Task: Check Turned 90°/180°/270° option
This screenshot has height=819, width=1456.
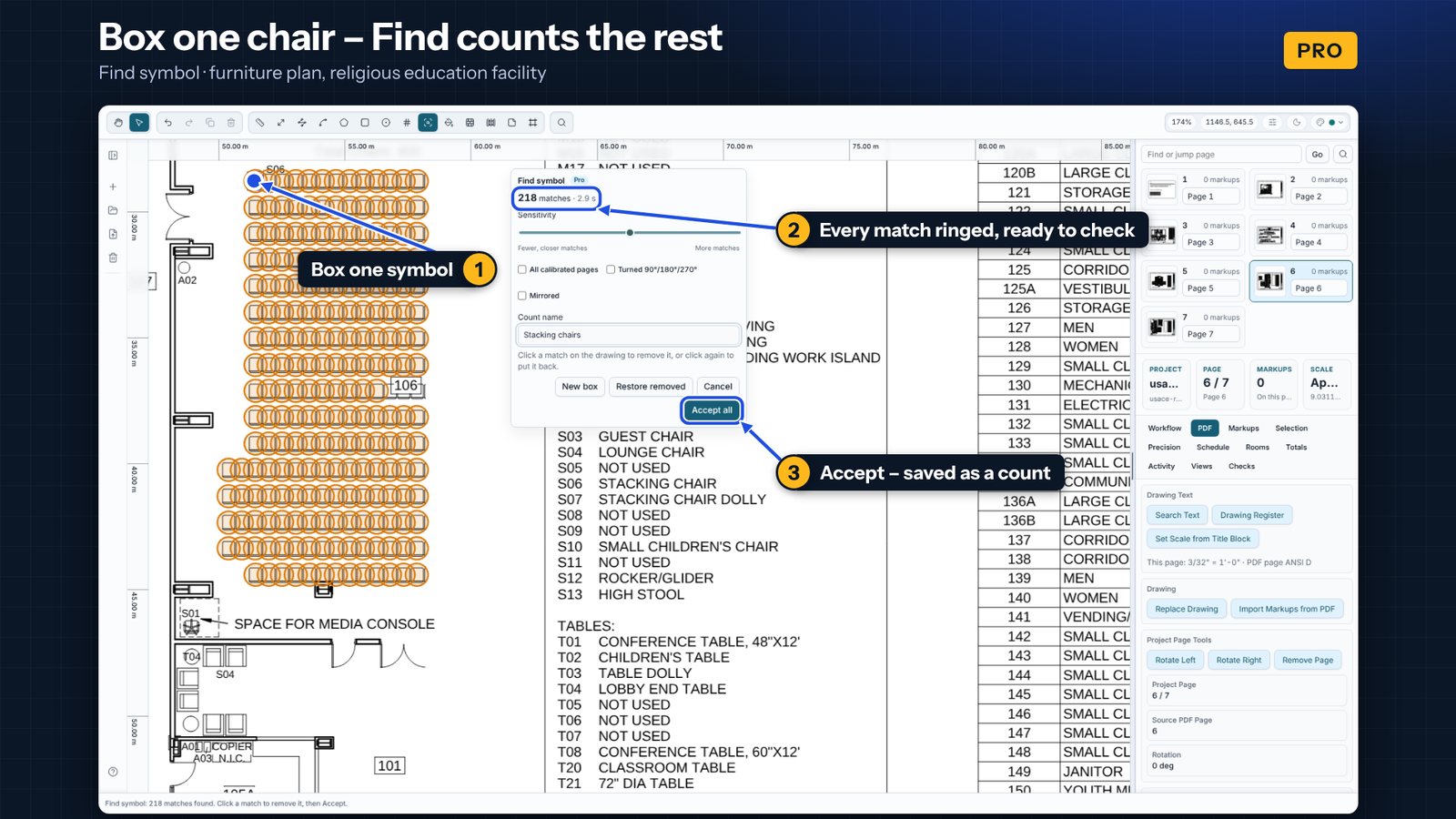Action: coord(611,269)
